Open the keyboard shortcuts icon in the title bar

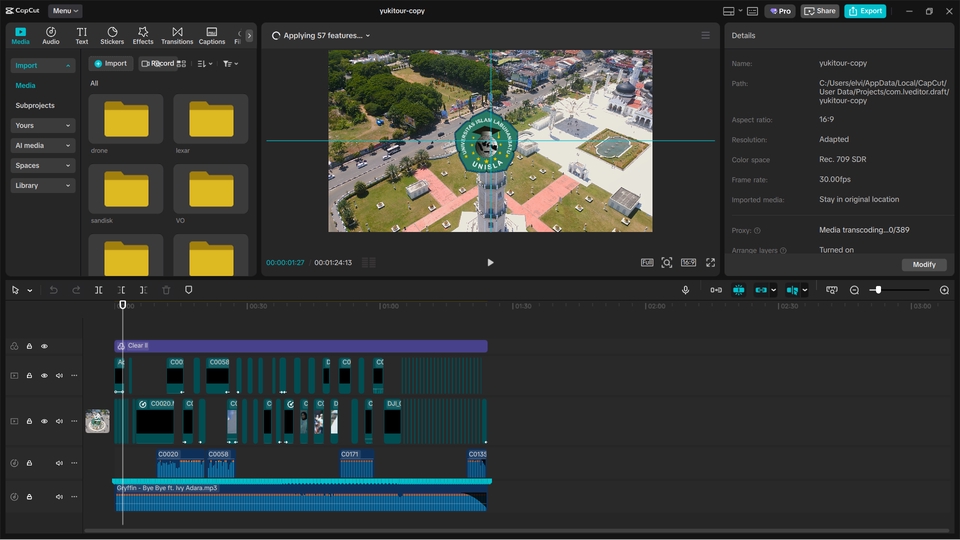pos(752,11)
